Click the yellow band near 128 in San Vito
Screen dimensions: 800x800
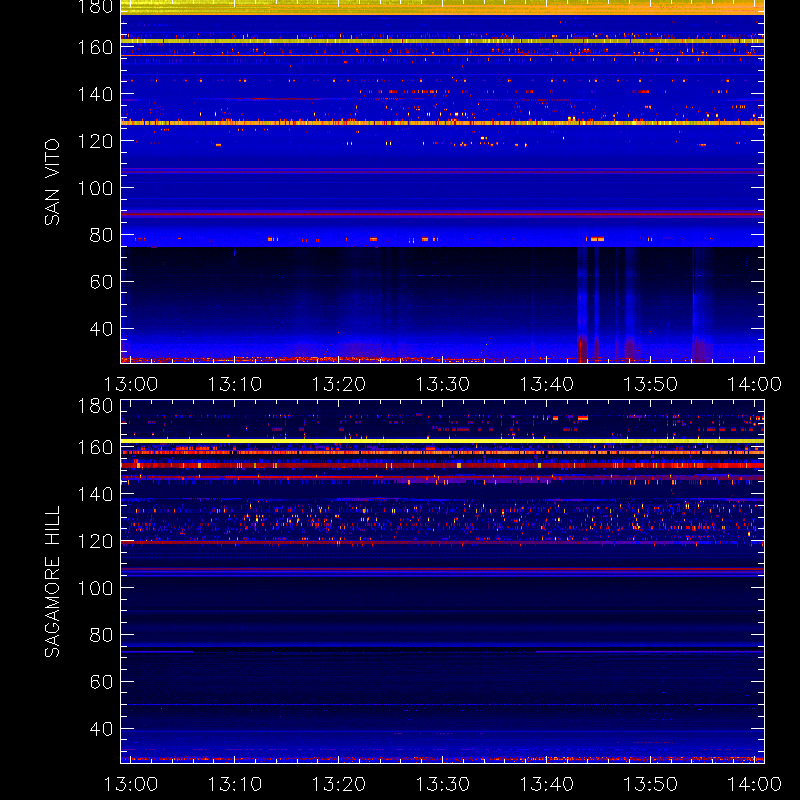tap(442, 123)
